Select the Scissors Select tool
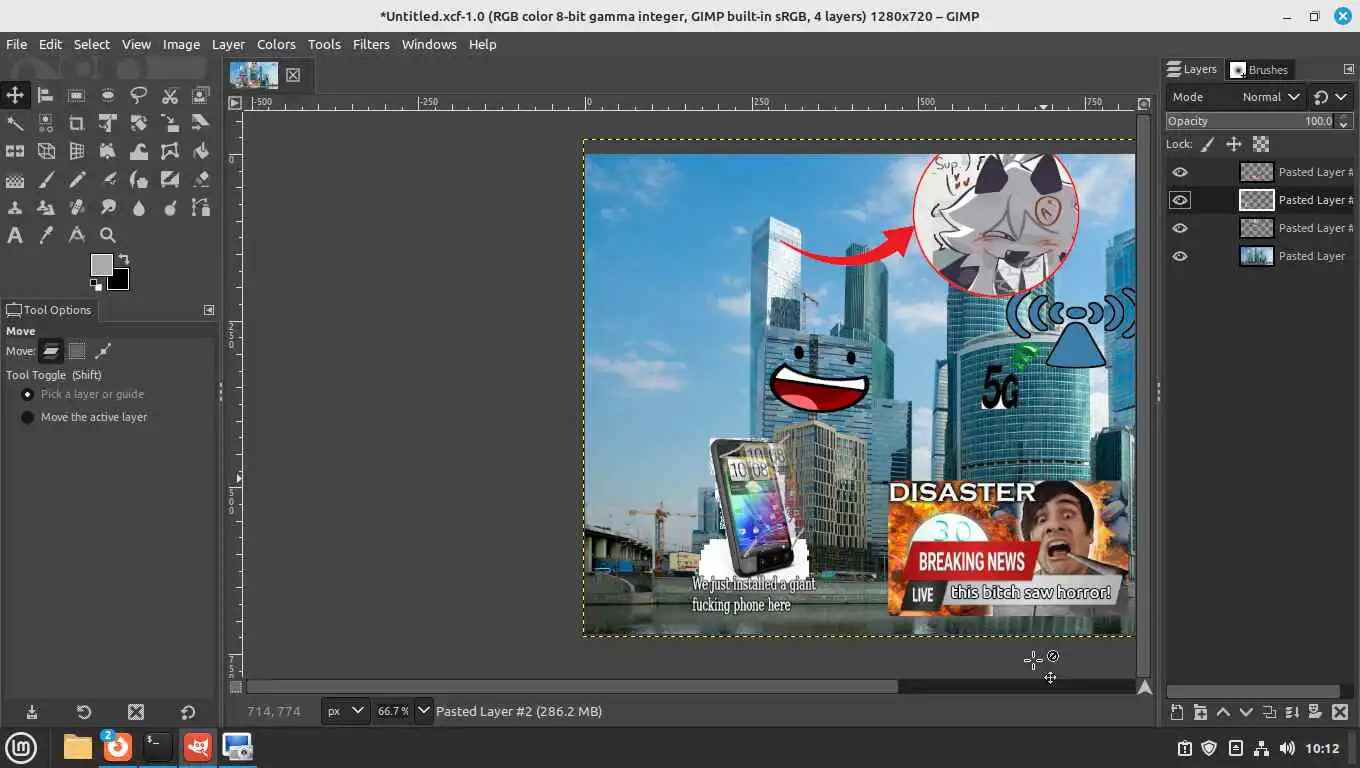Viewport: 1360px width, 768px height. (169, 95)
